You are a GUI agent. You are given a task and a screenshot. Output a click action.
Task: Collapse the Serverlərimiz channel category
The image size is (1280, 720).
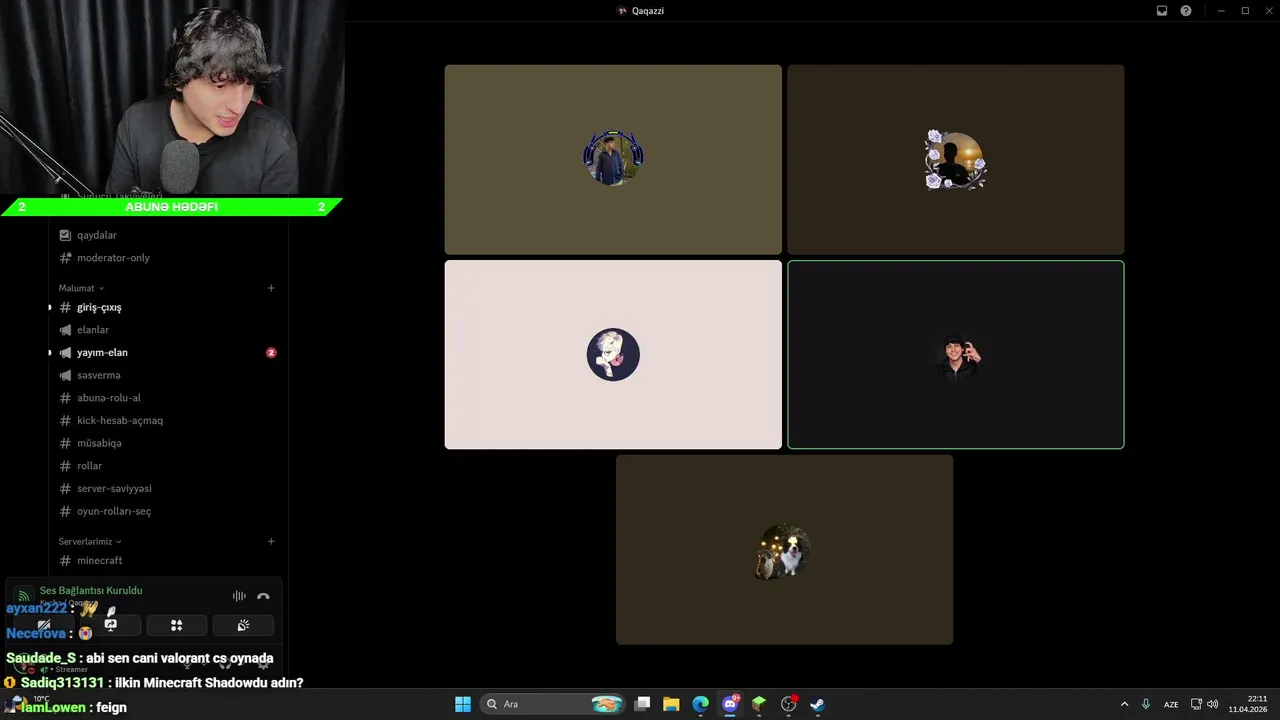(90, 541)
